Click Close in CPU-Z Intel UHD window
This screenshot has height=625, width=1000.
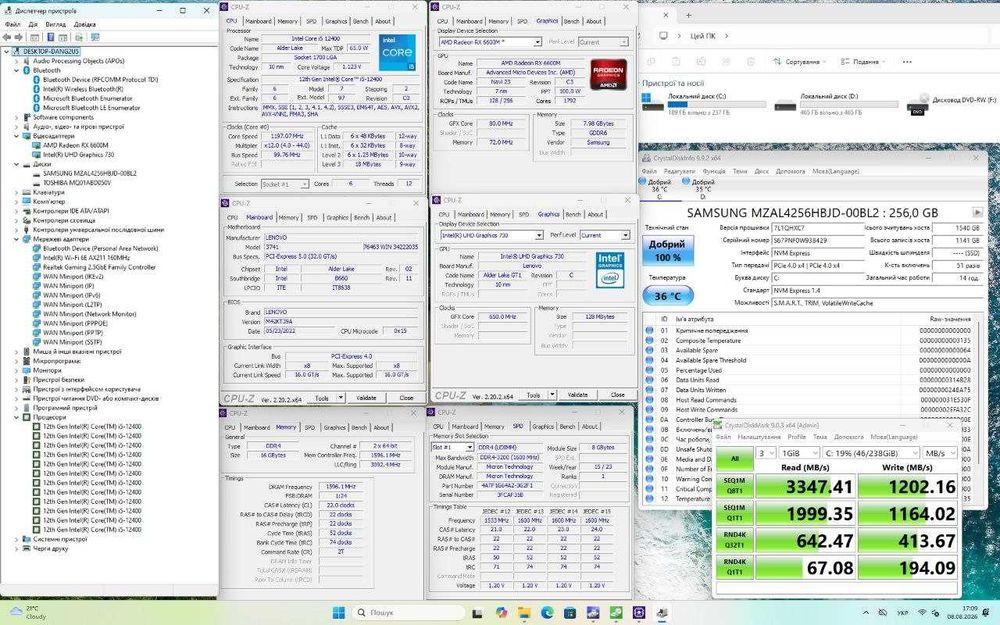[617, 395]
